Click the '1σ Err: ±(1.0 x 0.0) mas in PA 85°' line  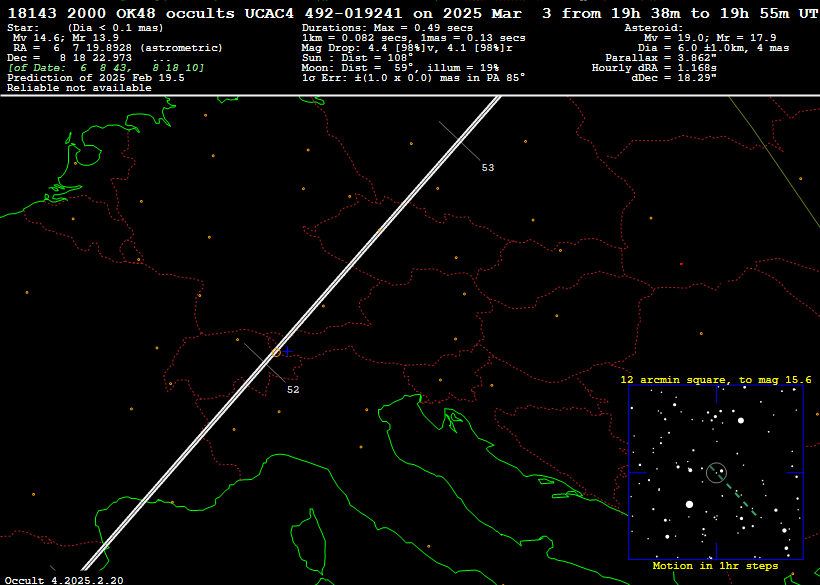tap(414, 78)
